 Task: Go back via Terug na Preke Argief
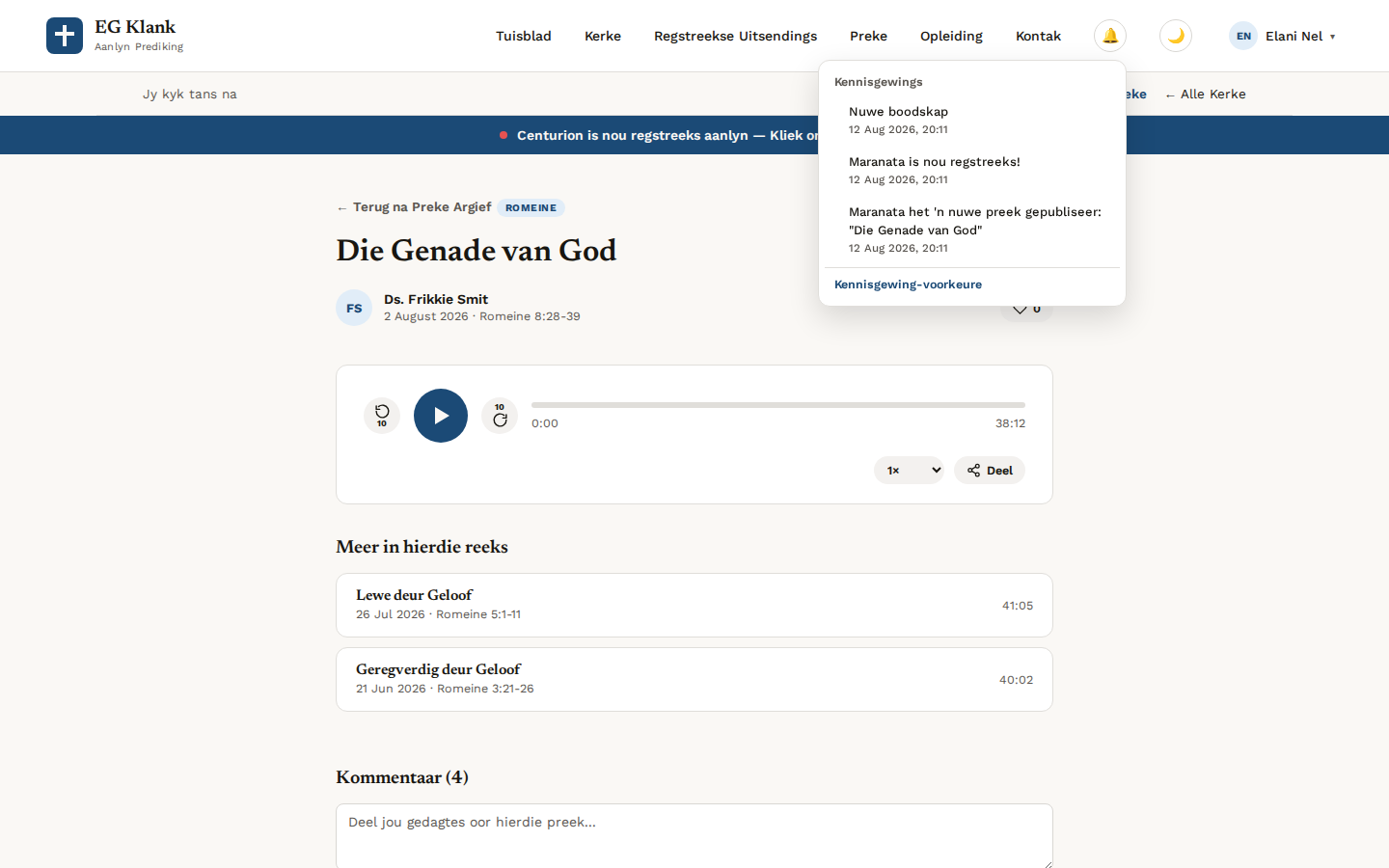click(x=414, y=207)
